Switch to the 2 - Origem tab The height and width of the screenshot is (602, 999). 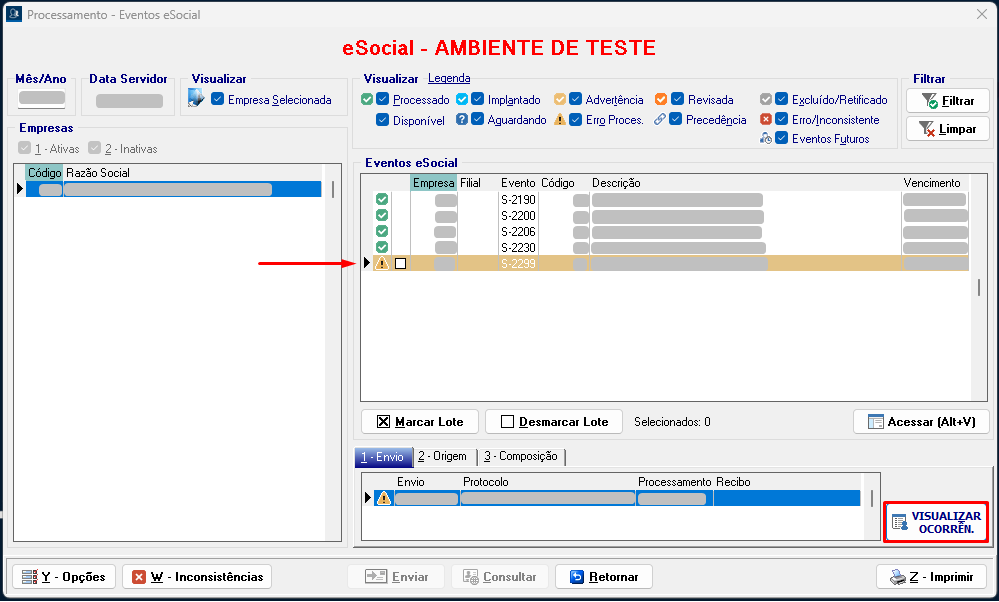tap(442, 456)
